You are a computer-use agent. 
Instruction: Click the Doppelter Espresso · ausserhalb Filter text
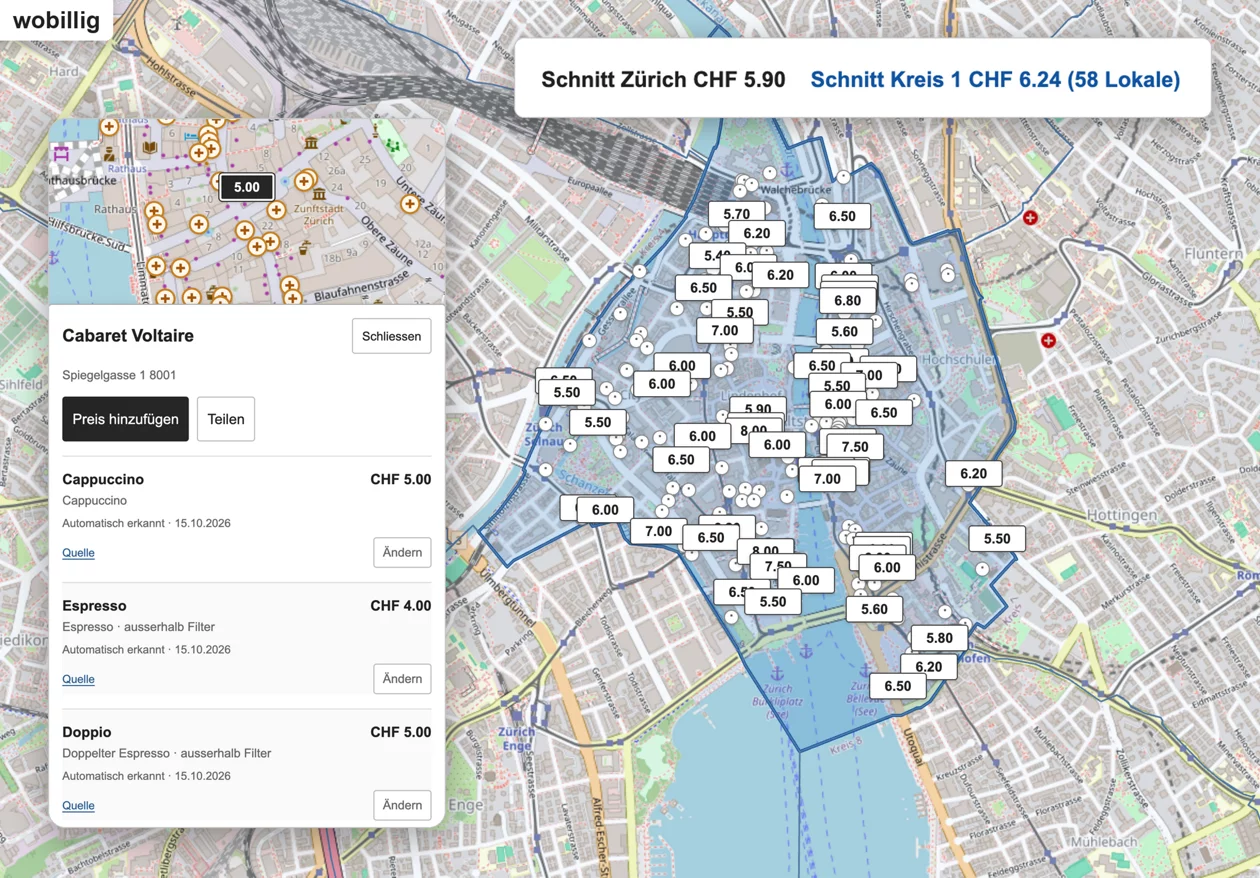pyautogui.click(x=167, y=753)
